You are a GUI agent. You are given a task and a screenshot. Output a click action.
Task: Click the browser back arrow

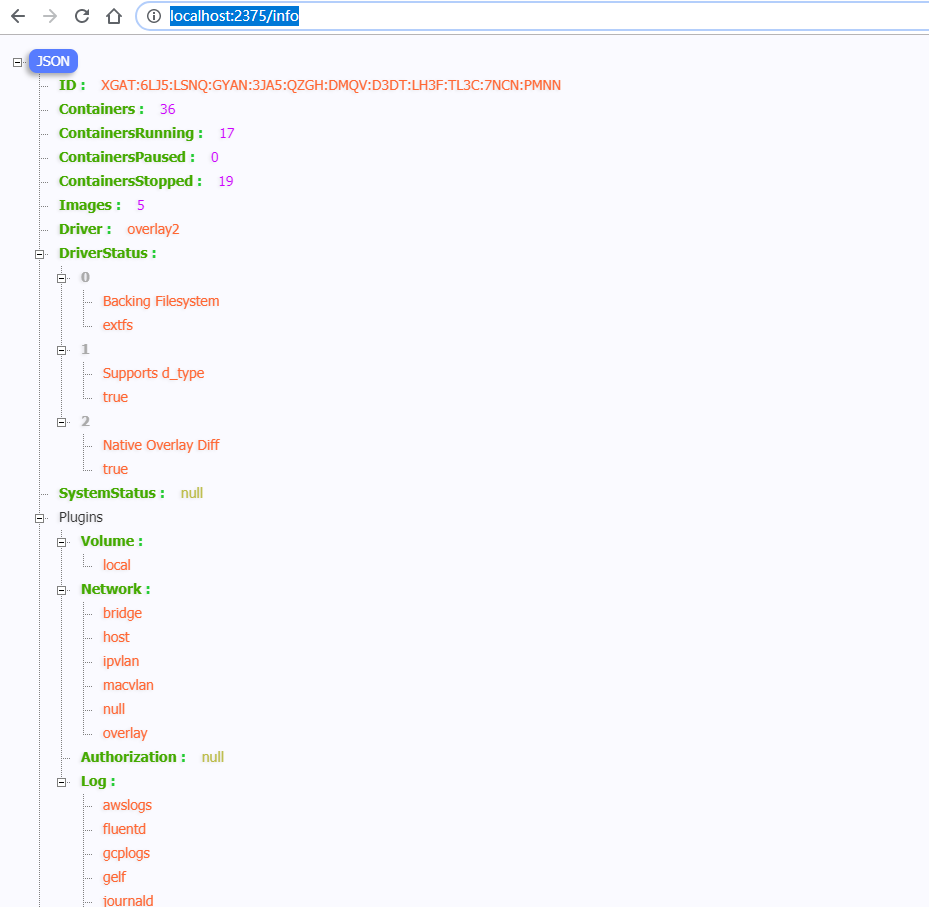17,16
